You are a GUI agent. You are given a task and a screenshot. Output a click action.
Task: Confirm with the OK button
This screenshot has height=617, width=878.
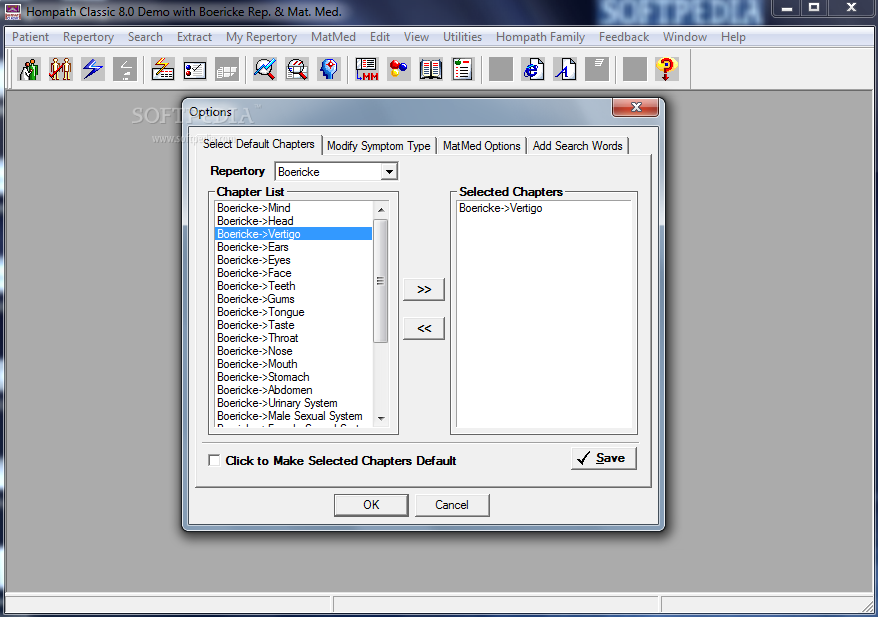pyautogui.click(x=371, y=504)
